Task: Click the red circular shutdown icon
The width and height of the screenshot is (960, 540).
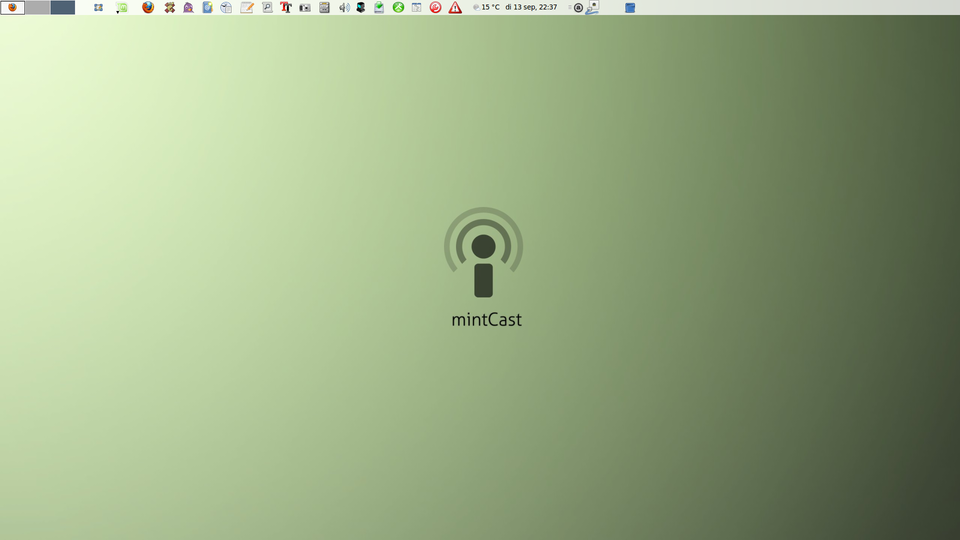Action: pyautogui.click(x=435, y=7)
